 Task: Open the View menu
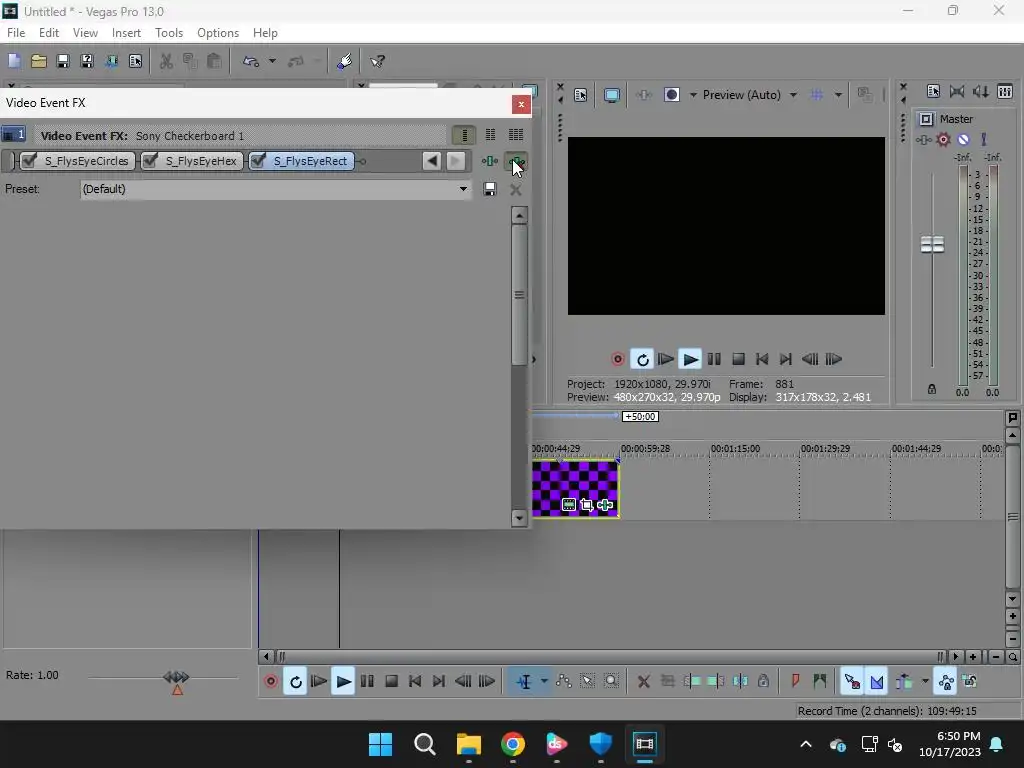[85, 33]
